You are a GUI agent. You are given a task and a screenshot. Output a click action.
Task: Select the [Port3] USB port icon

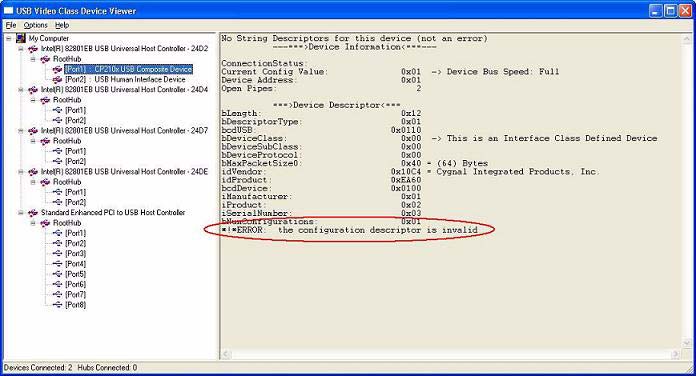[x=57, y=253]
